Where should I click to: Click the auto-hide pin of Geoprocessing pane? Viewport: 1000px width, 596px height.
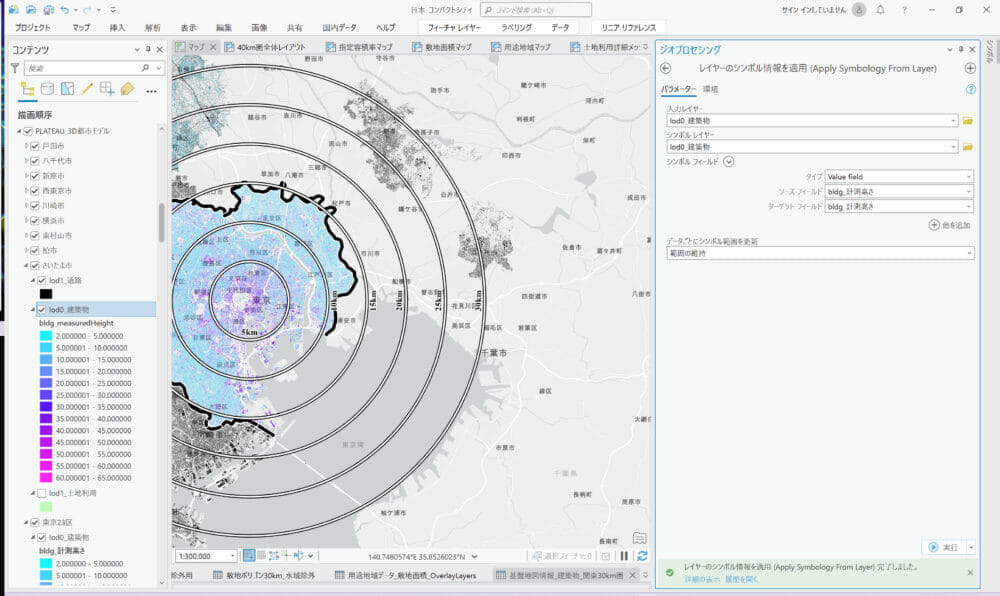961,49
